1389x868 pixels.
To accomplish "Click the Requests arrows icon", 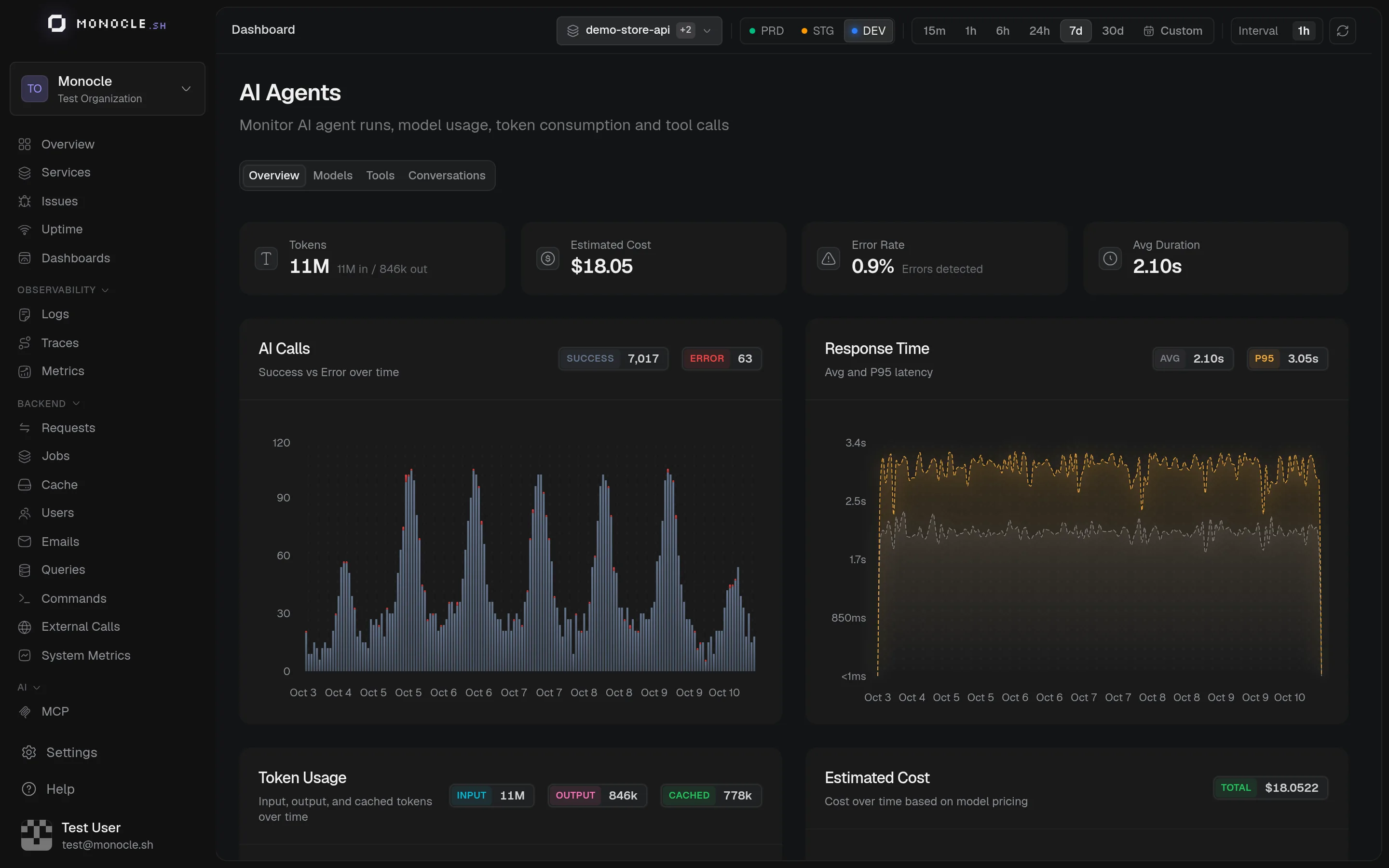I will coord(24,428).
